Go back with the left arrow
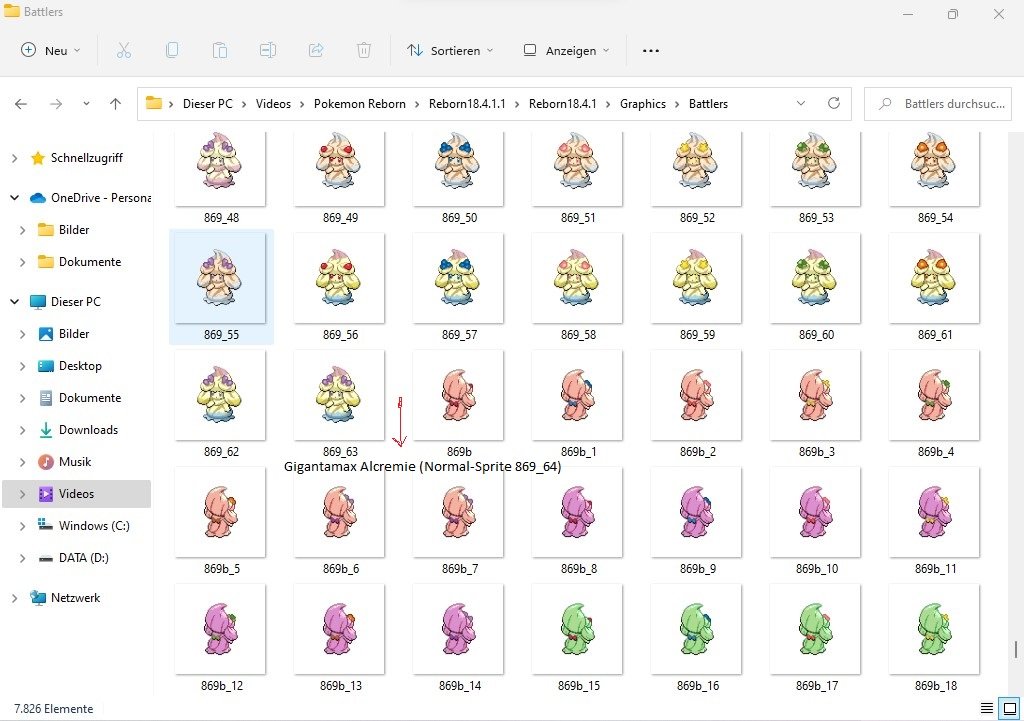Image resolution: width=1024 pixels, height=721 pixels. coord(21,104)
